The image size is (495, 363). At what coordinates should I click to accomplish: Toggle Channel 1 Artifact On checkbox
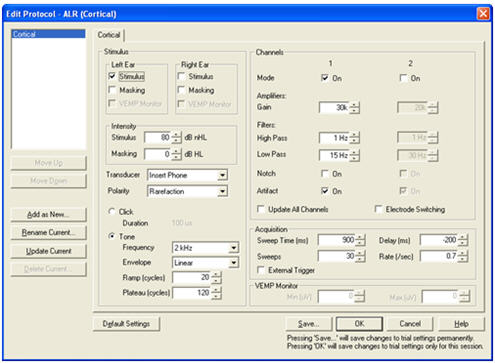click(325, 191)
